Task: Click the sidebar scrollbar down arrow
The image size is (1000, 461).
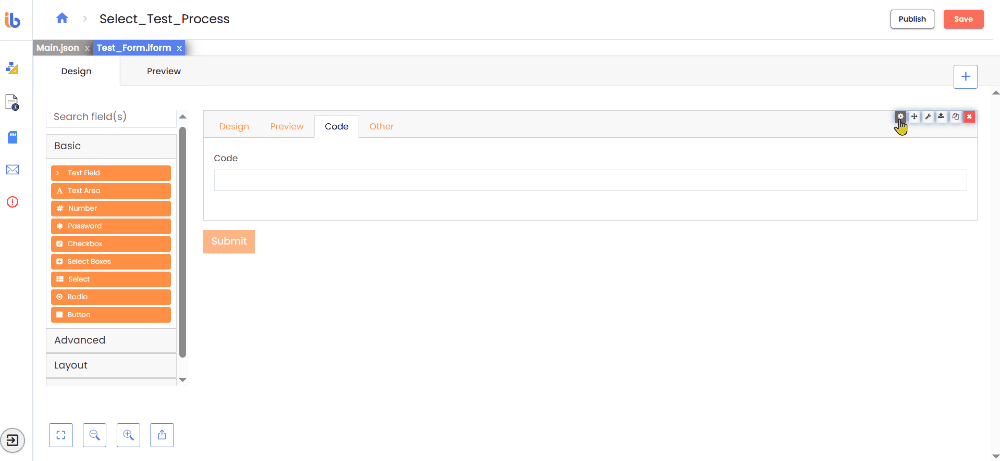Action: (x=182, y=379)
